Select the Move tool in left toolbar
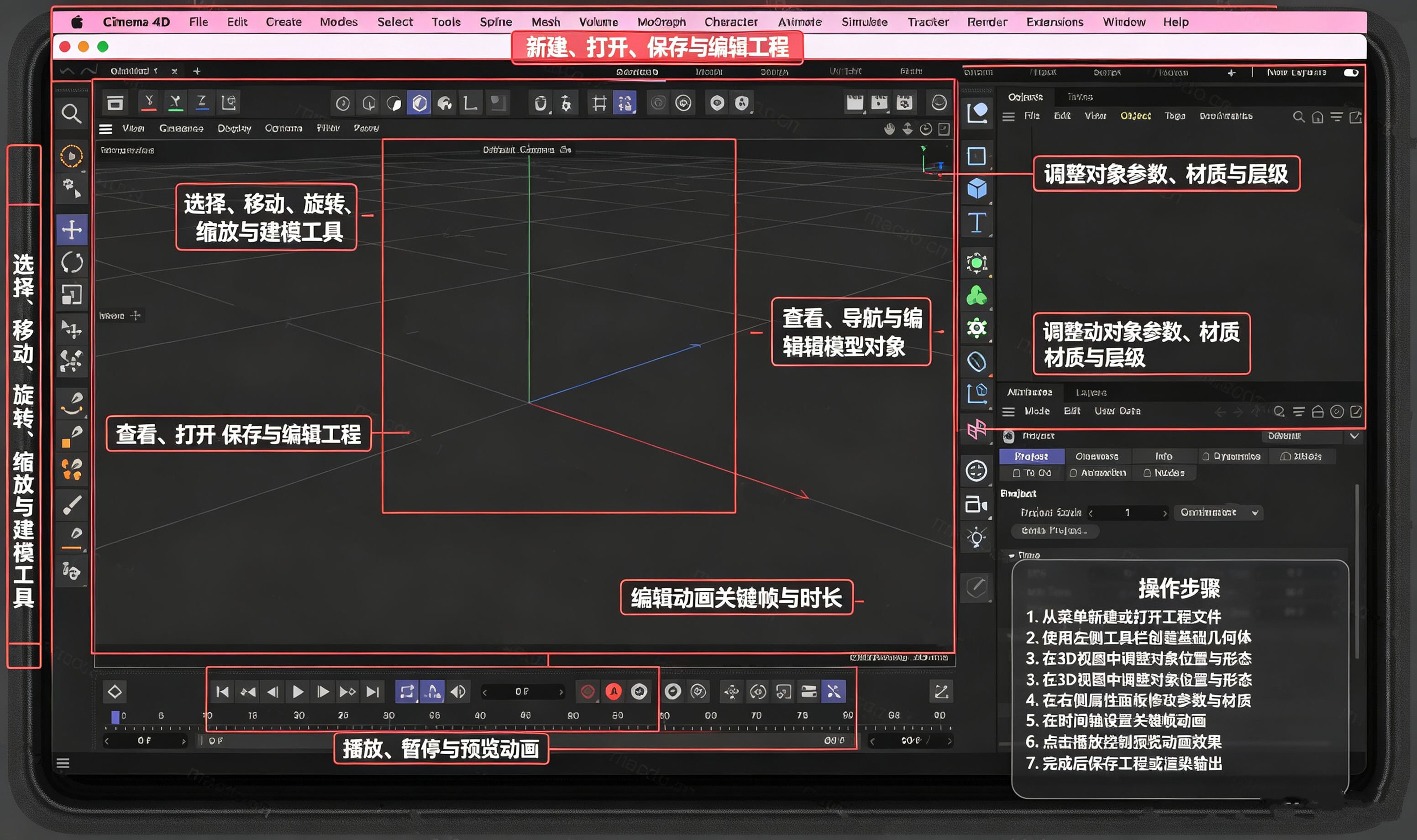 click(x=71, y=230)
